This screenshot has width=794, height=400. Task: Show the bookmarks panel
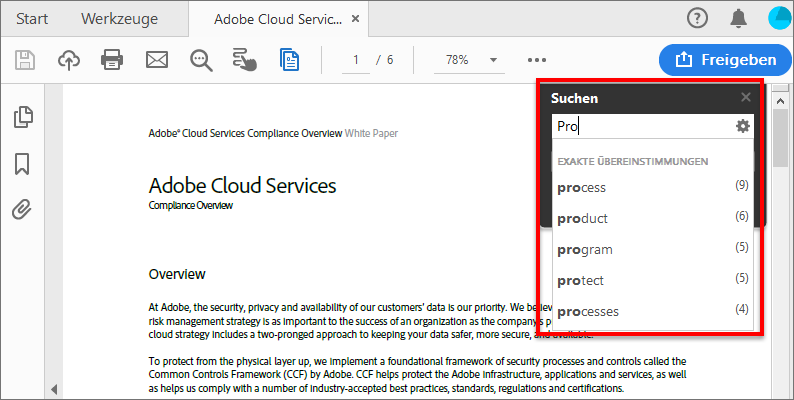(22, 163)
